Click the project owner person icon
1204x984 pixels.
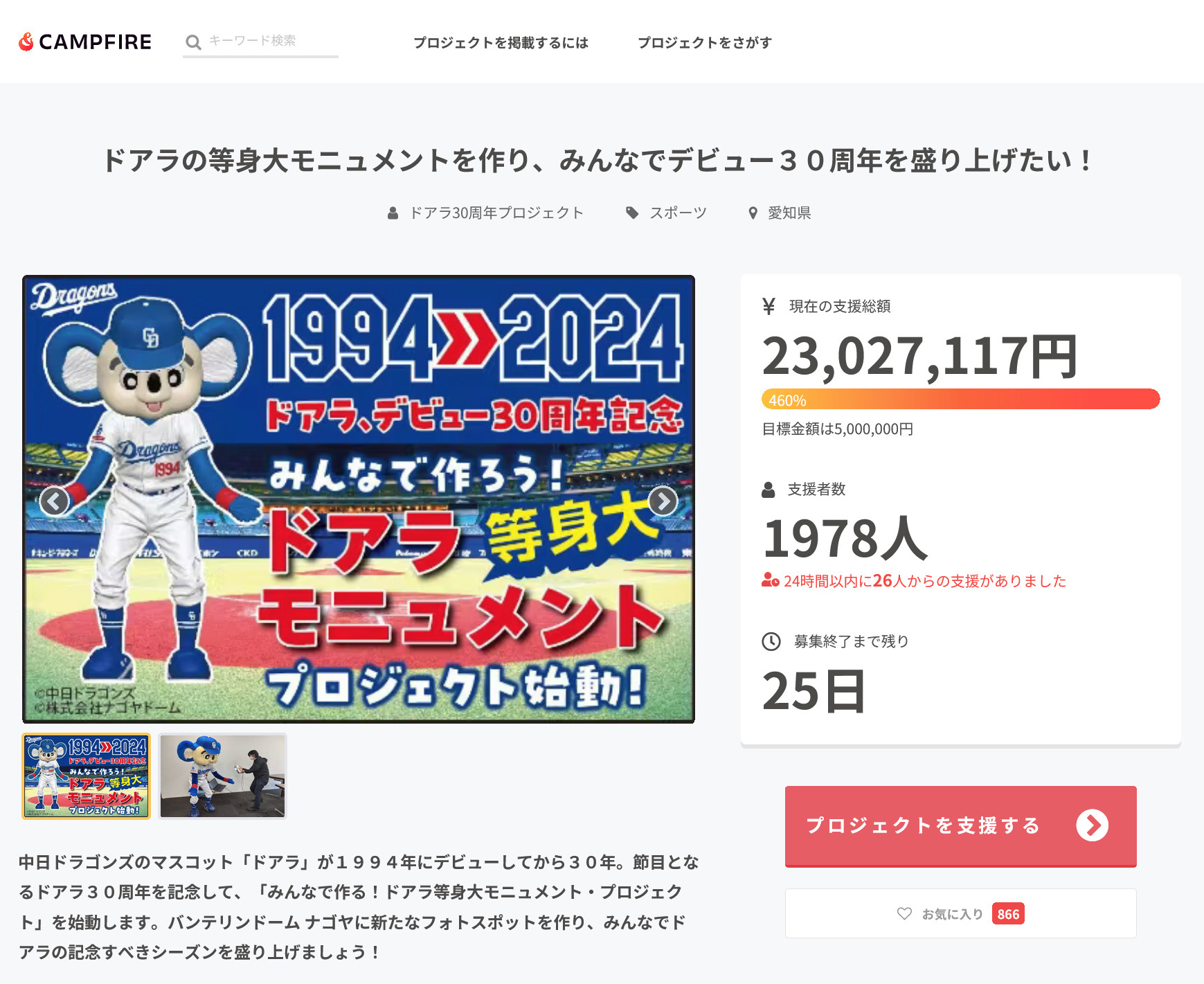[x=393, y=213]
